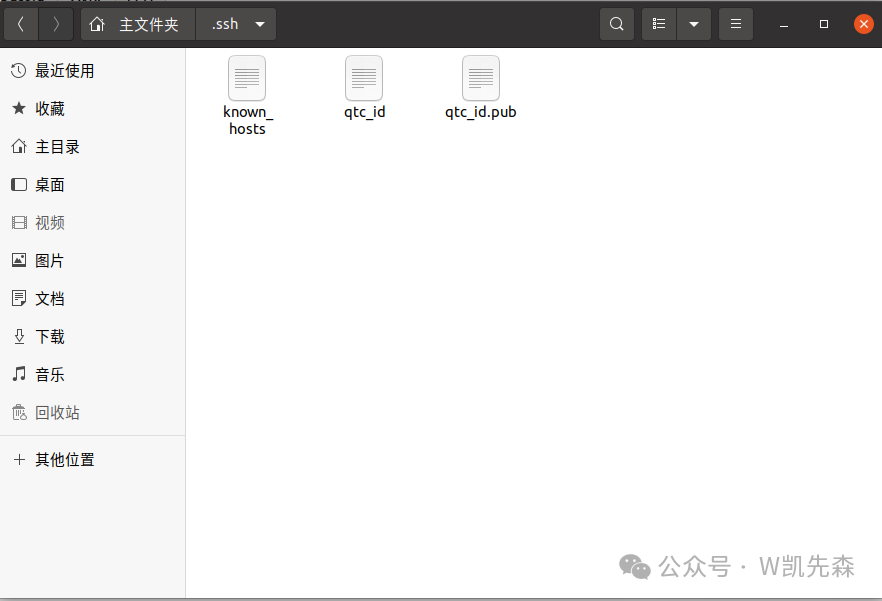Select the qtc_id.pub file icon
This screenshot has height=601, width=882.
coord(481,78)
